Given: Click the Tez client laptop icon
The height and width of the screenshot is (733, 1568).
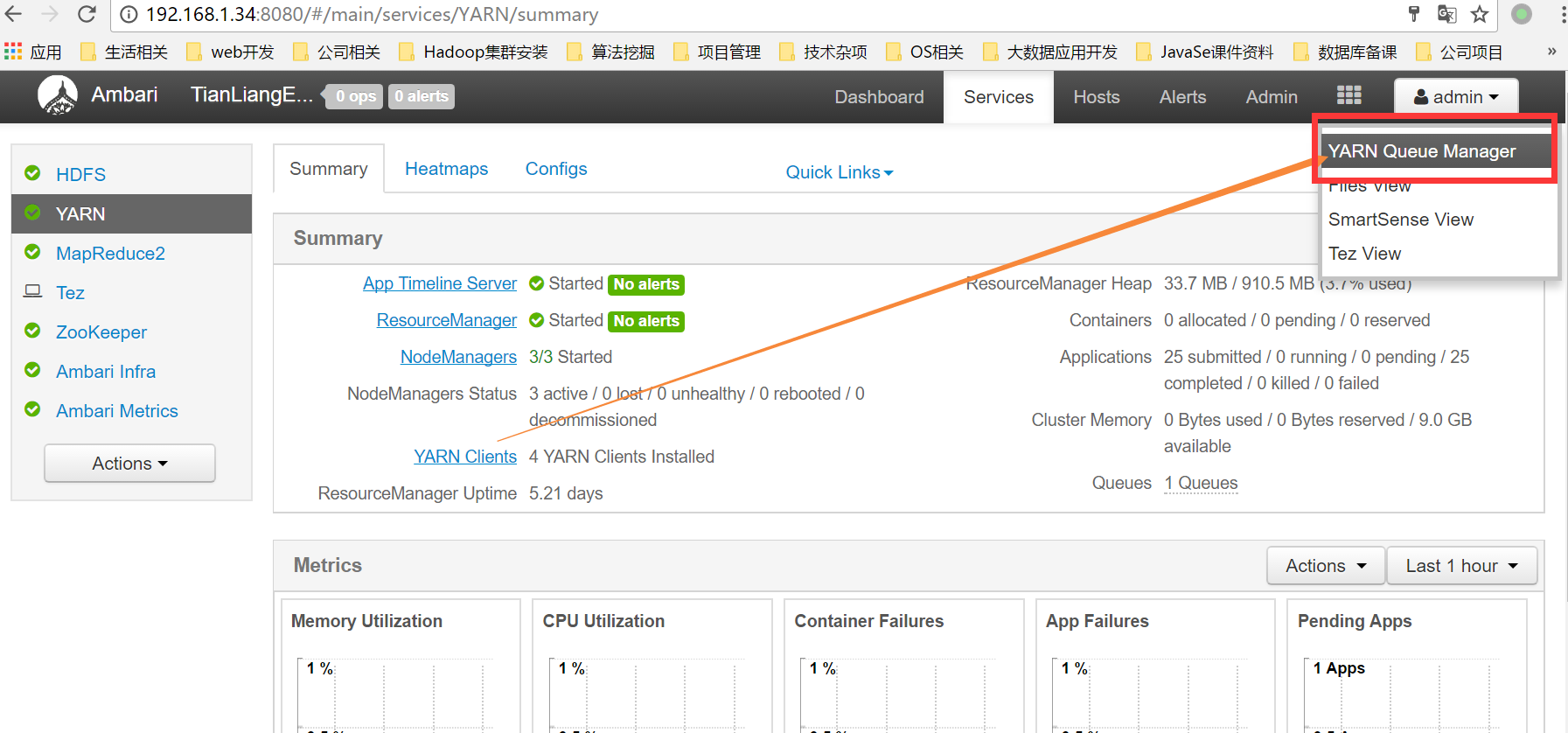Looking at the screenshot, I should pyautogui.click(x=32, y=291).
